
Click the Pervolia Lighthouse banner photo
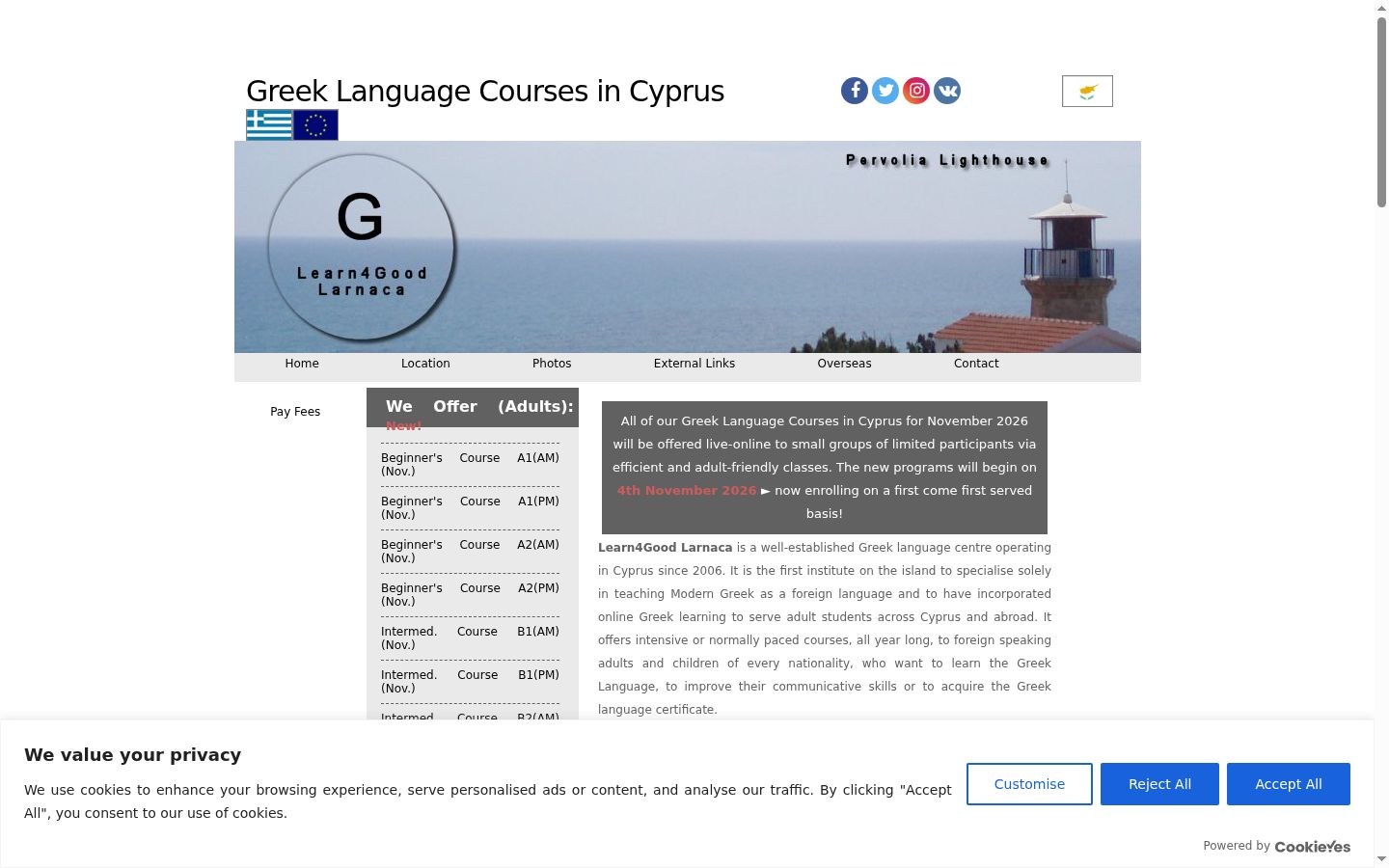688,247
